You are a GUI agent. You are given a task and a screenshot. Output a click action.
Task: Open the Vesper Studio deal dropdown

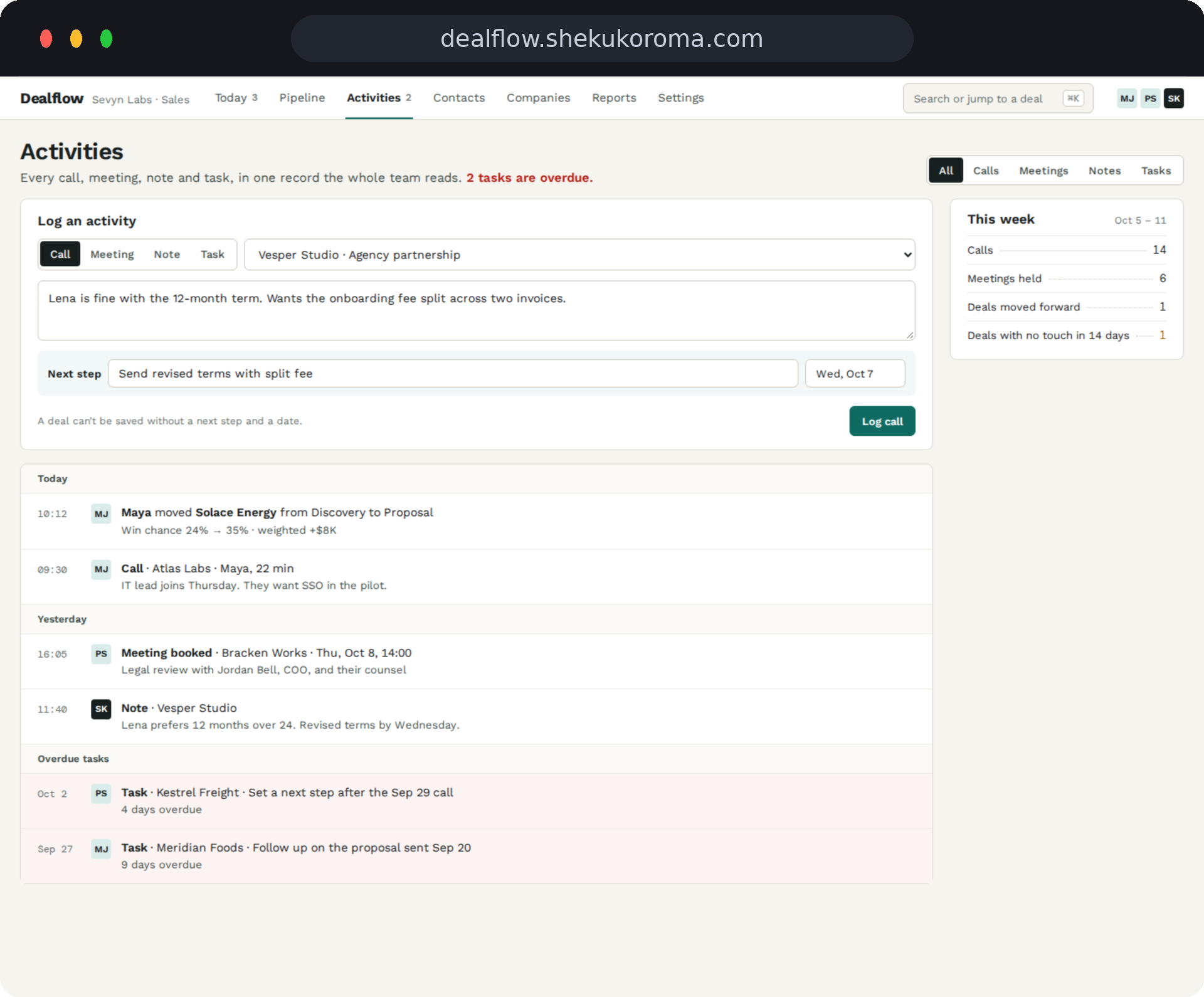[x=579, y=255]
